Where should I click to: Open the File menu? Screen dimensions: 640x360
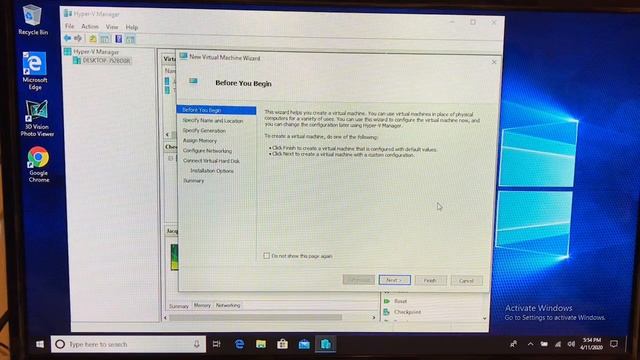(69, 26)
